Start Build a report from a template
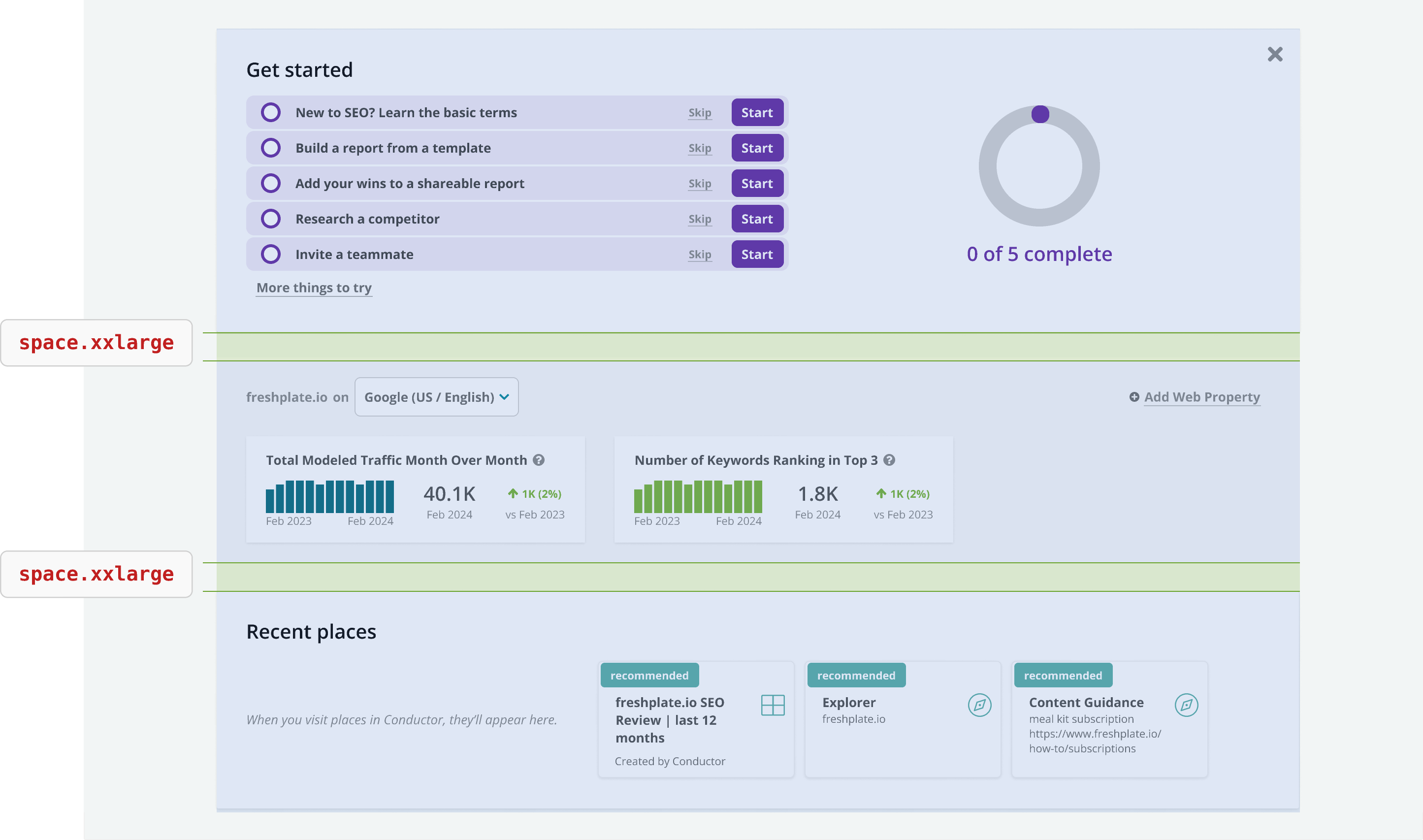Viewport: 1423px width, 840px height. click(757, 148)
